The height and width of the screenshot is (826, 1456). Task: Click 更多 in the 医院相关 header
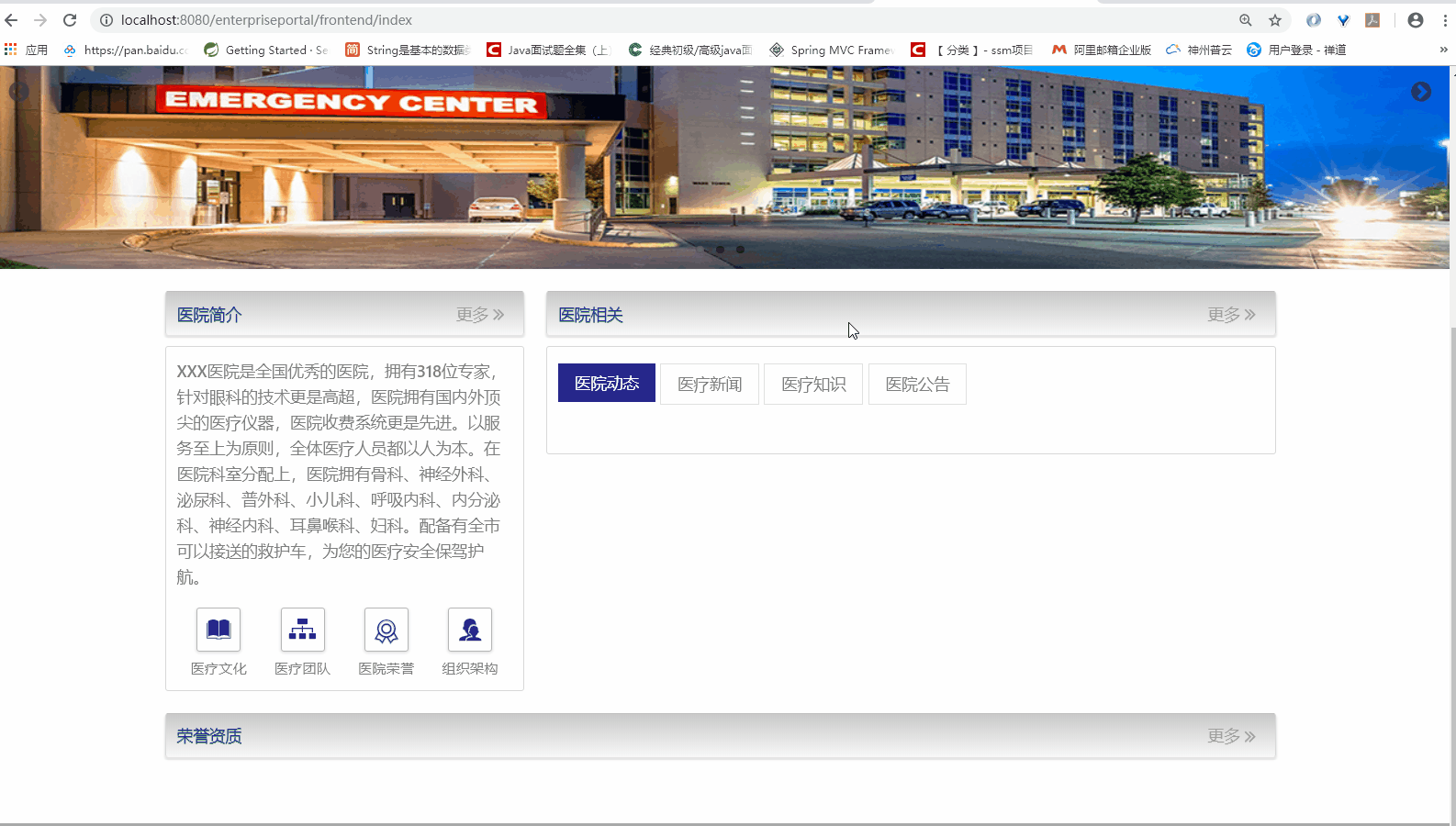tap(1231, 315)
